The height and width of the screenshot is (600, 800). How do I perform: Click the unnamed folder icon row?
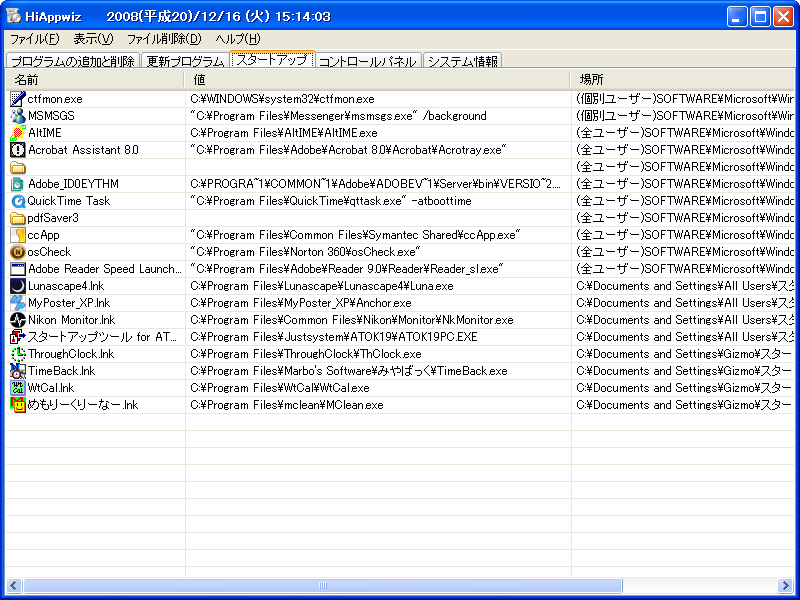(x=18, y=167)
